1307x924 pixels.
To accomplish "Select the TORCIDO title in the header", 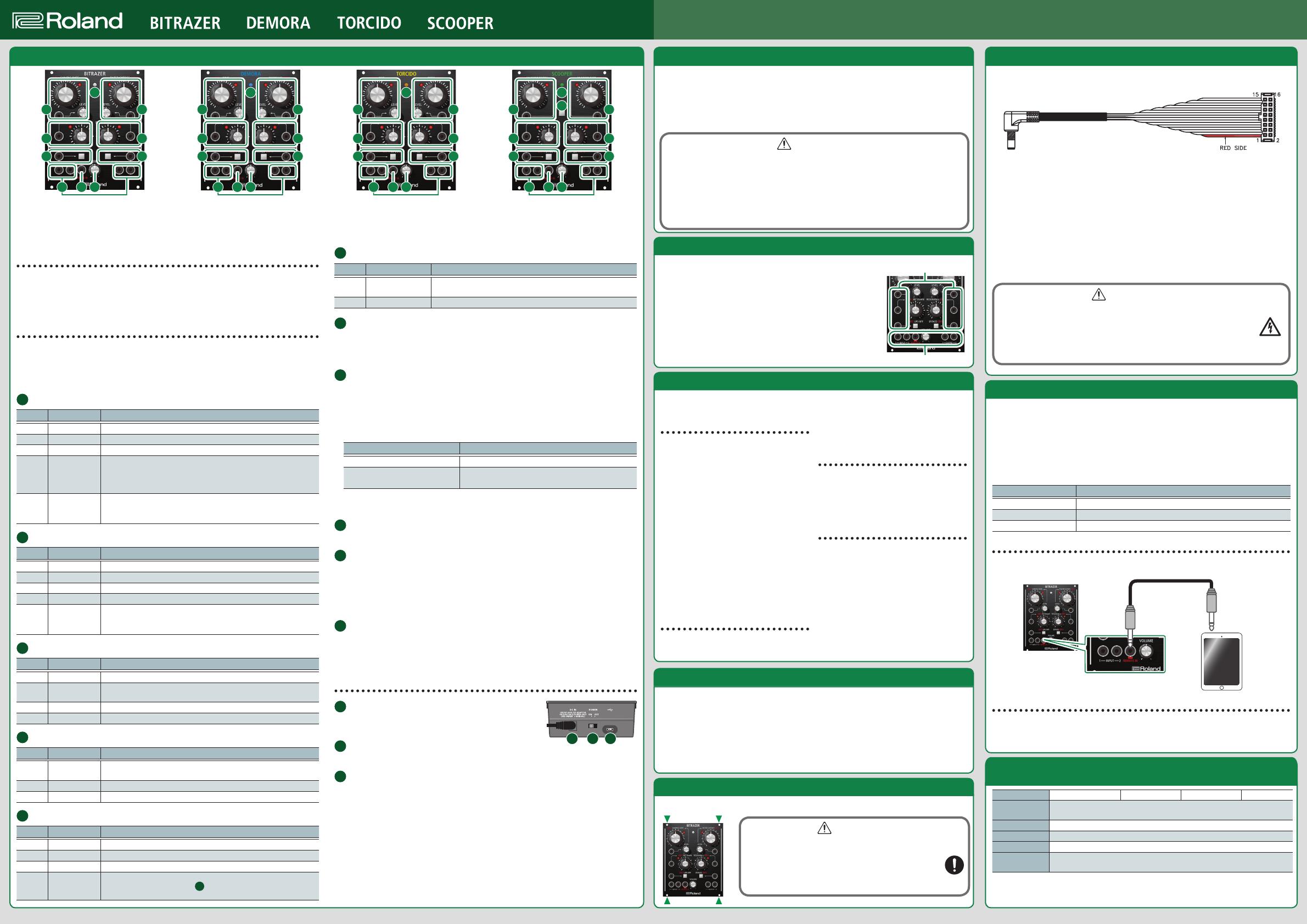I will [369, 24].
